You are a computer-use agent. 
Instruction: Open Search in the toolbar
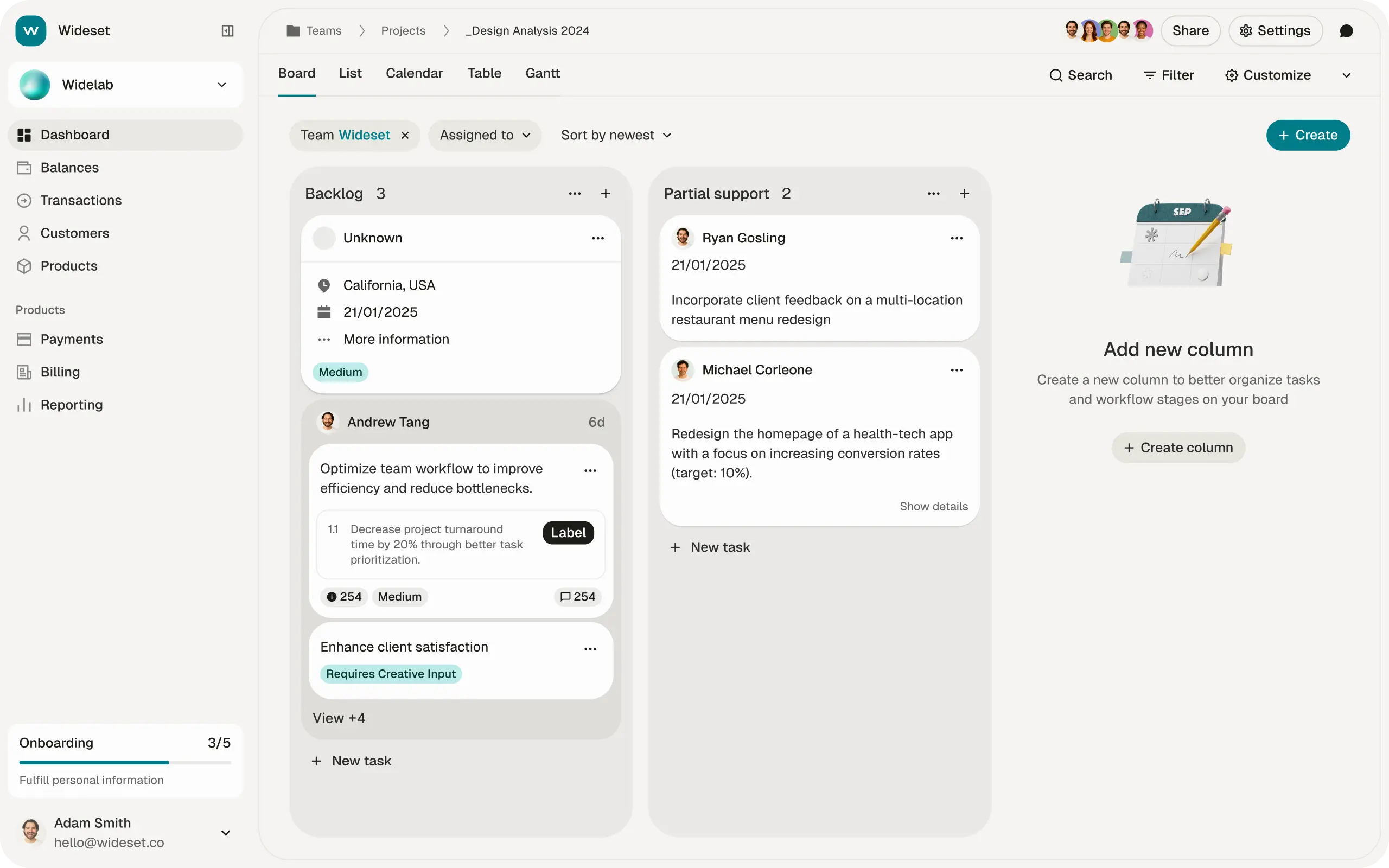coord(1080,75)
